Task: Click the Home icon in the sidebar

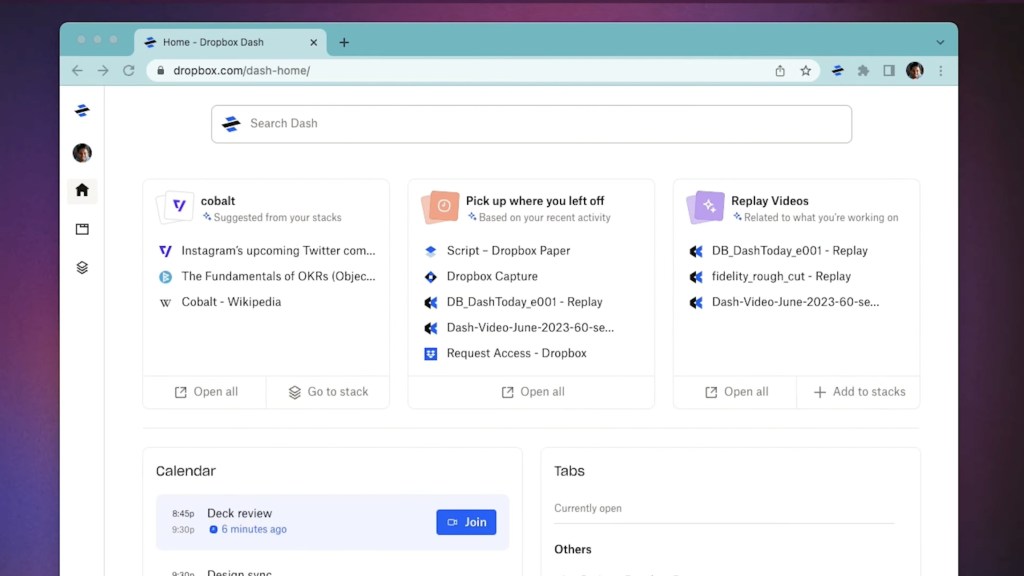Action: coord(82,190)
